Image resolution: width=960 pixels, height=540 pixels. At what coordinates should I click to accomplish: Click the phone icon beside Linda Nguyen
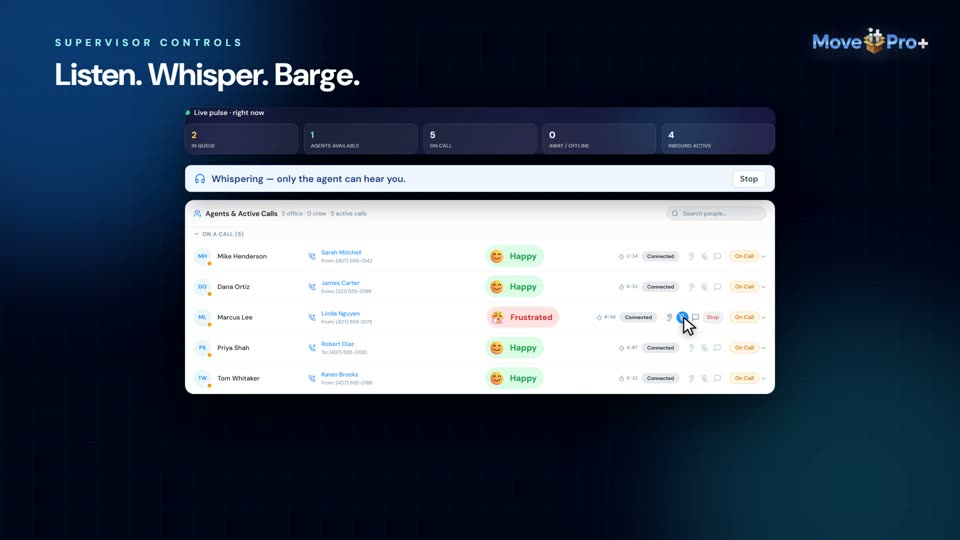click(x=312, y=317)
